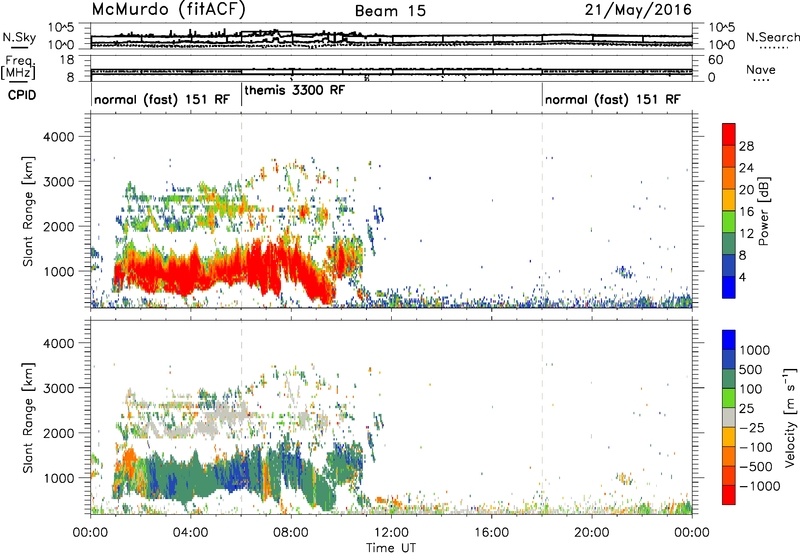
Task: Select the '08:00' time axis tick label
Action: tap(291, 533)
